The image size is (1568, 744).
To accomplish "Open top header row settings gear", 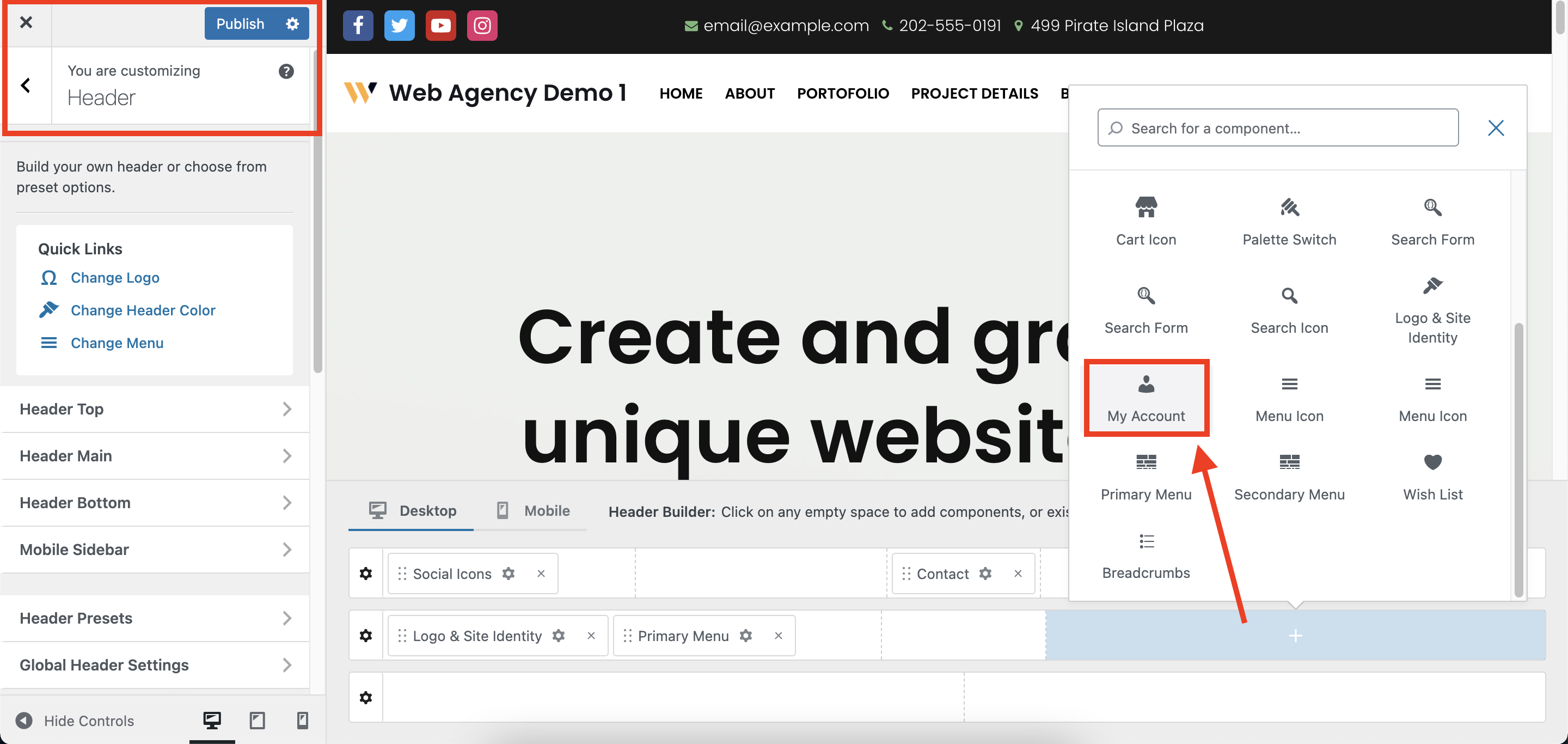I will (366, 574).
